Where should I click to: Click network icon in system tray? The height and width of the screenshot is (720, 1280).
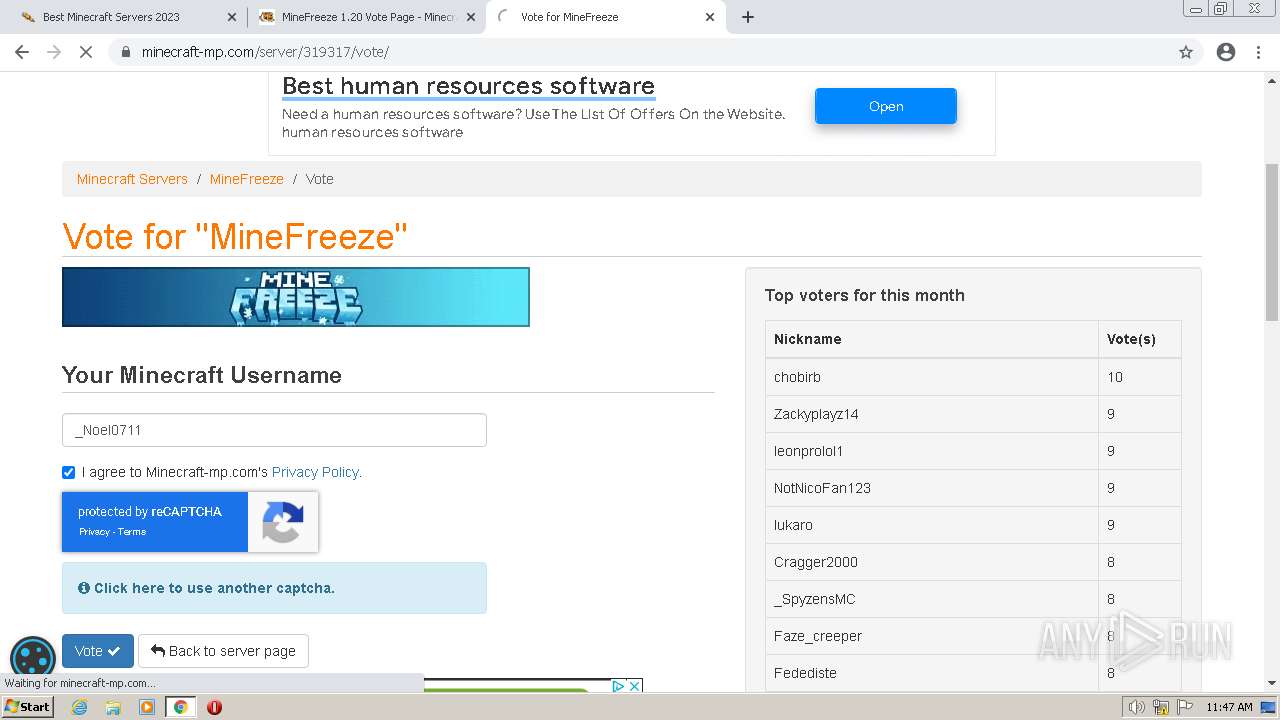pyautogui.click(x=1161, y=707)
